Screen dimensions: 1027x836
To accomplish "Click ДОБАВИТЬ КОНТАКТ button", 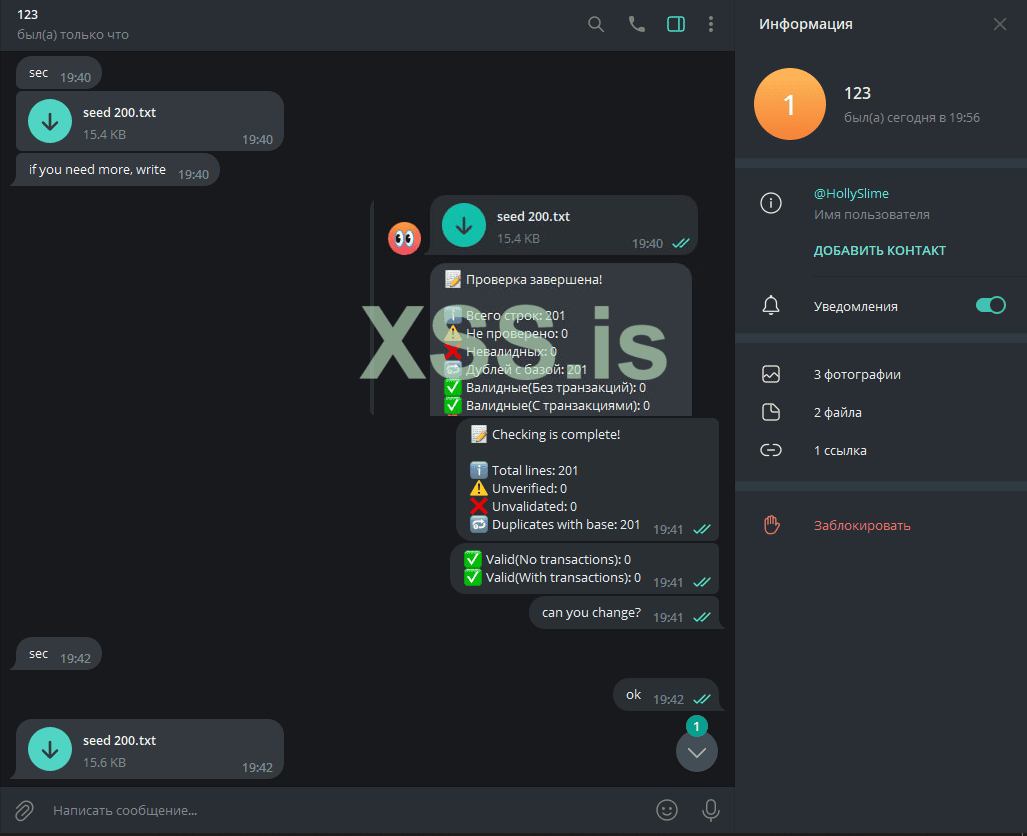I will point(880,250).
